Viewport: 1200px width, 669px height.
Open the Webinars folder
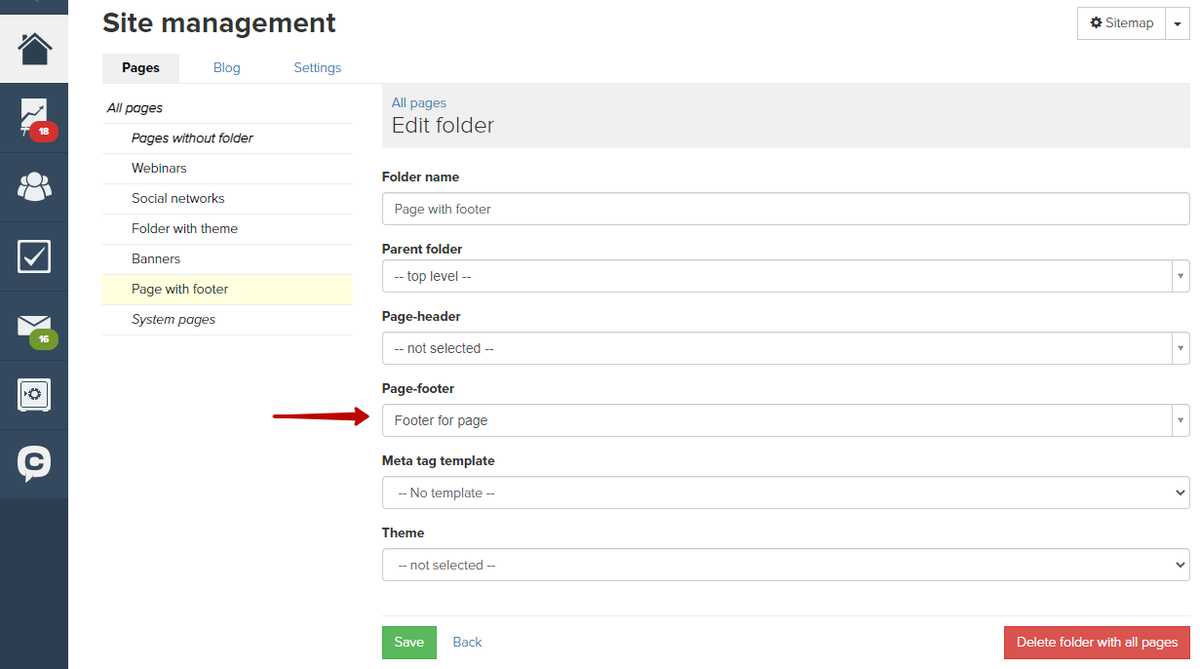tap(159, 168)
